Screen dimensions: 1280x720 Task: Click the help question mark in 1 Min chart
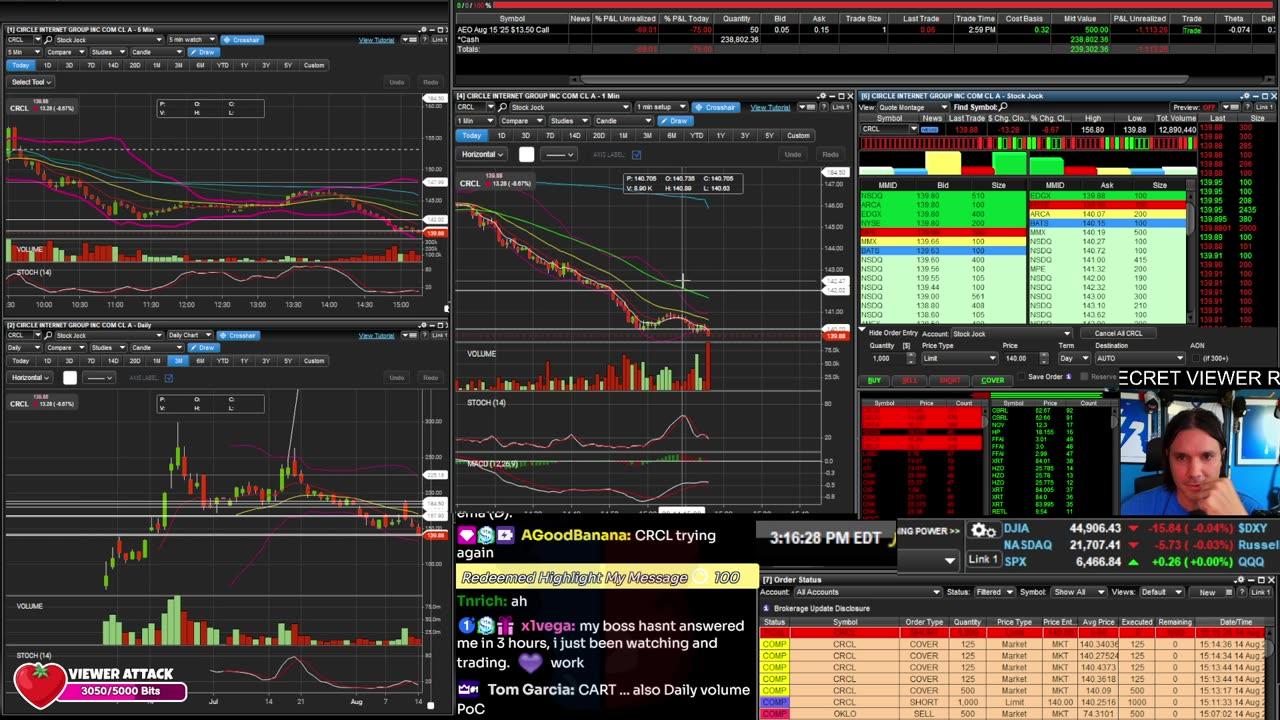click(x=823, y=107)
